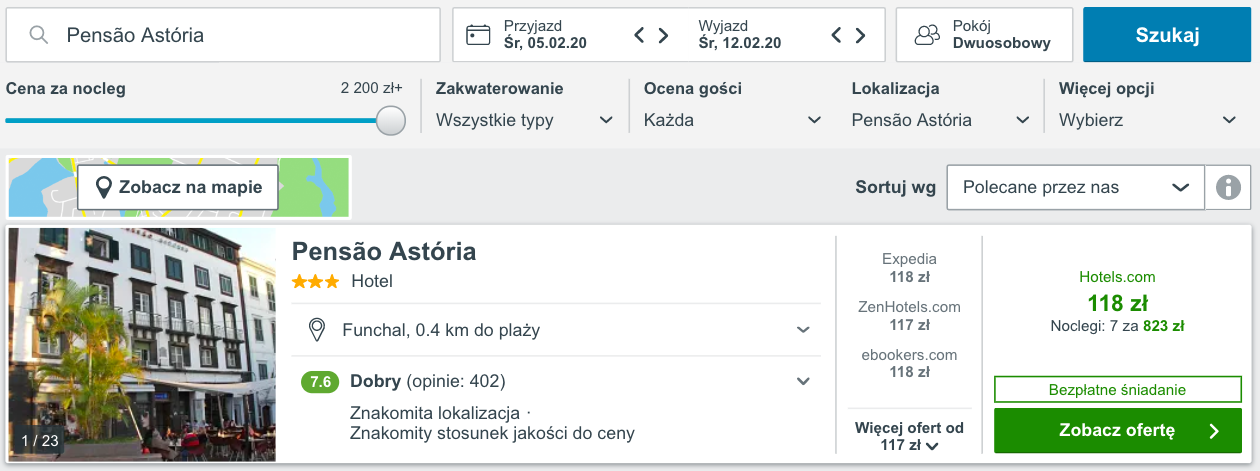
Task: Open the Sortuj wg sorting dropdown
Action: 1075,187
